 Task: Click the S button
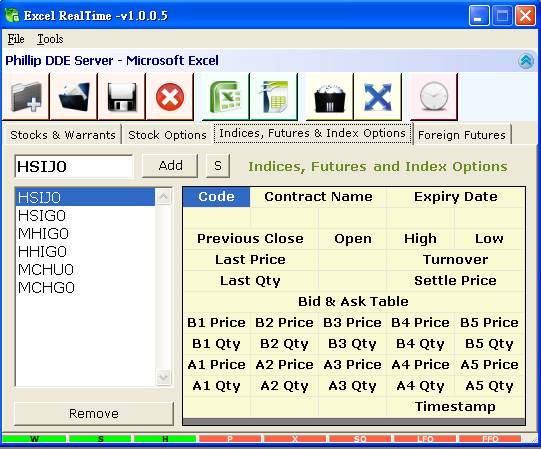coord(218,166)
